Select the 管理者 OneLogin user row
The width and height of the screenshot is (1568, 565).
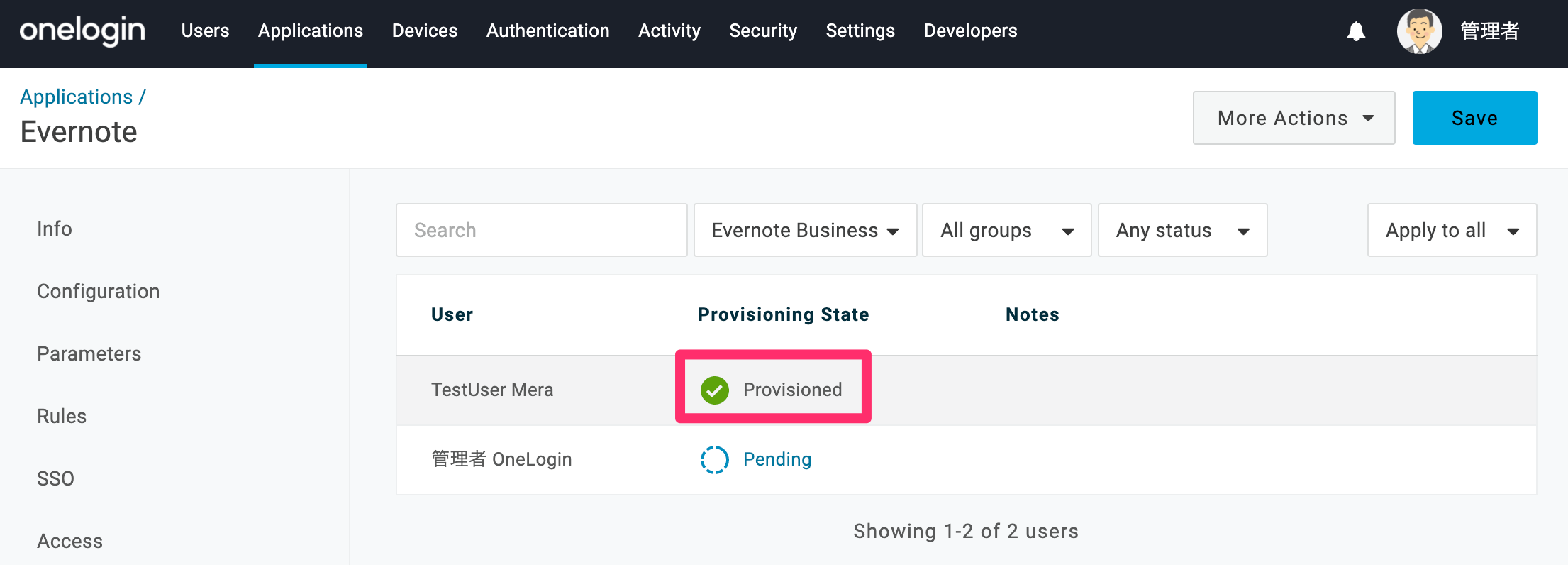pyautogui.click(x=966, y=460)
